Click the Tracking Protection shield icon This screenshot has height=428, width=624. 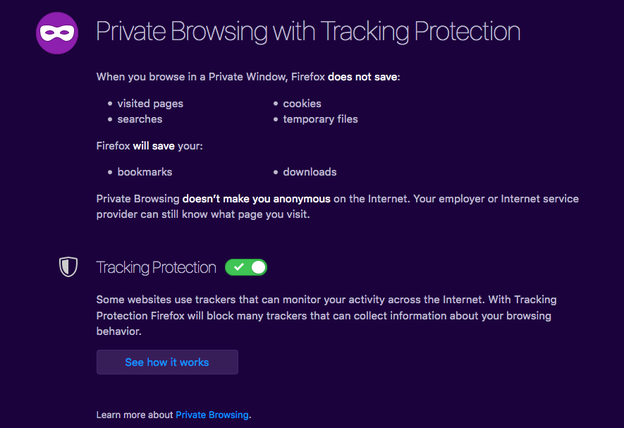(68, 267)
